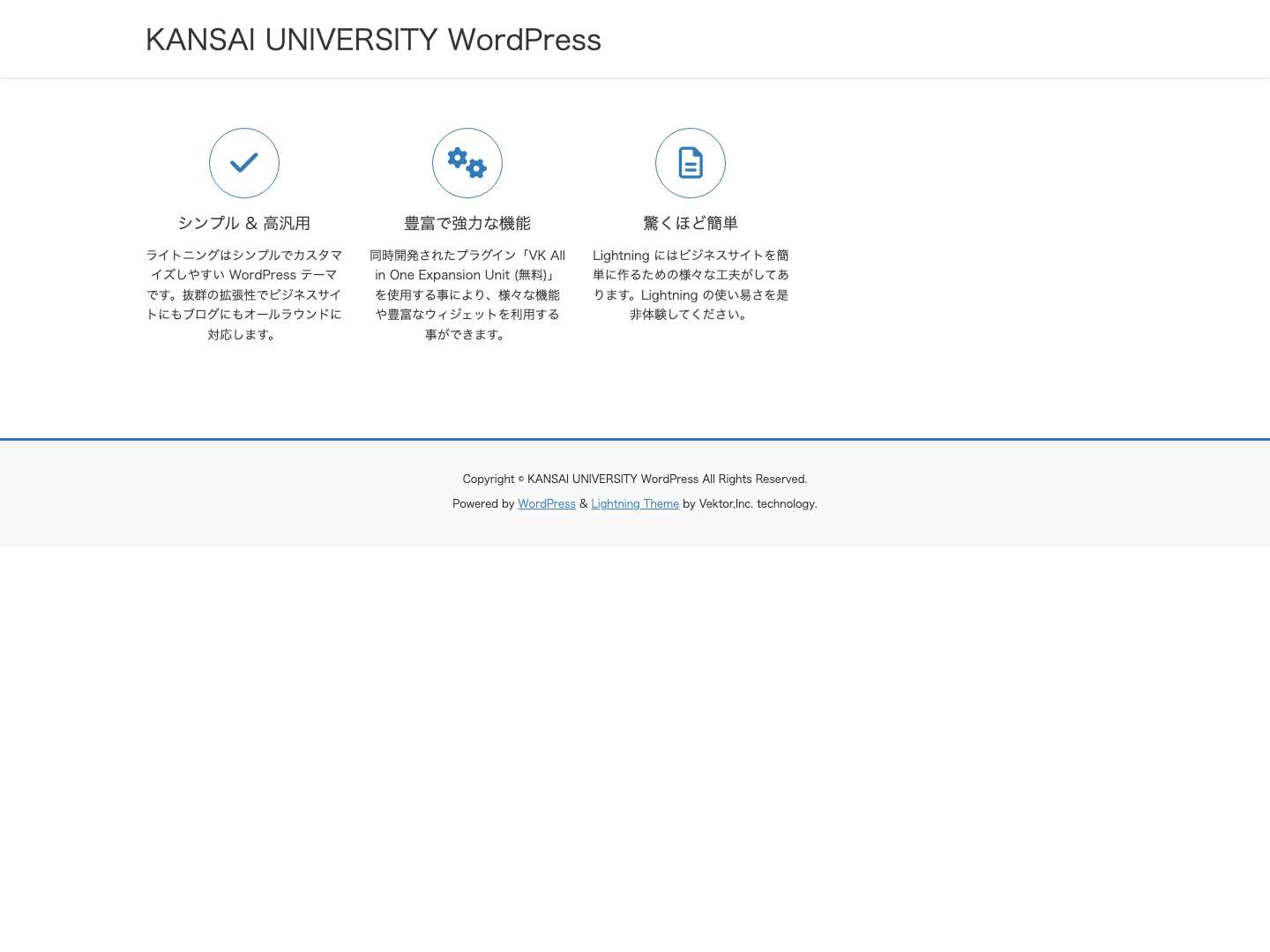Click the smaller gear in the features icon
Viewport: 1270px width, 952px height.
[476, 169]
